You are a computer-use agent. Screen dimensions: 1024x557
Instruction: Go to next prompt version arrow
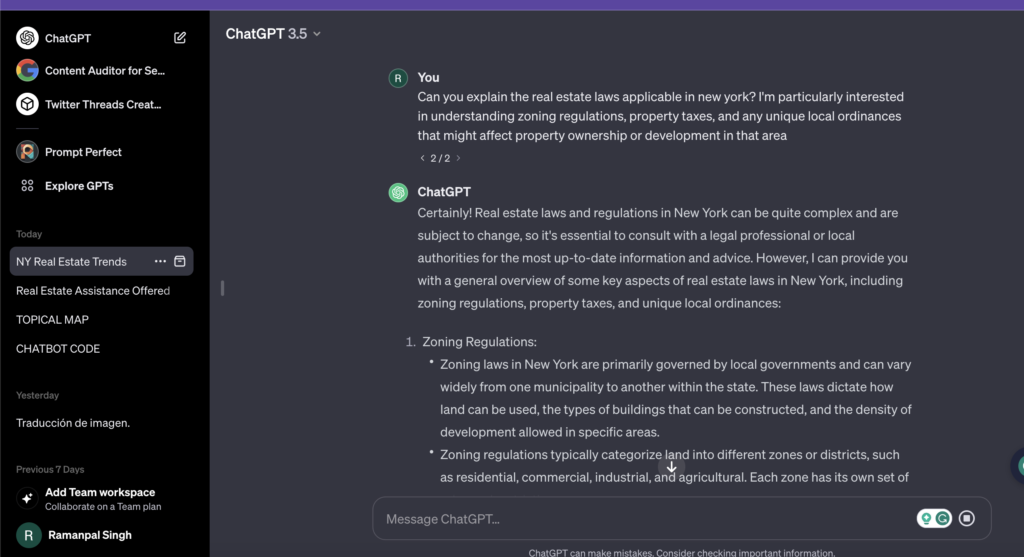point(458,158)
